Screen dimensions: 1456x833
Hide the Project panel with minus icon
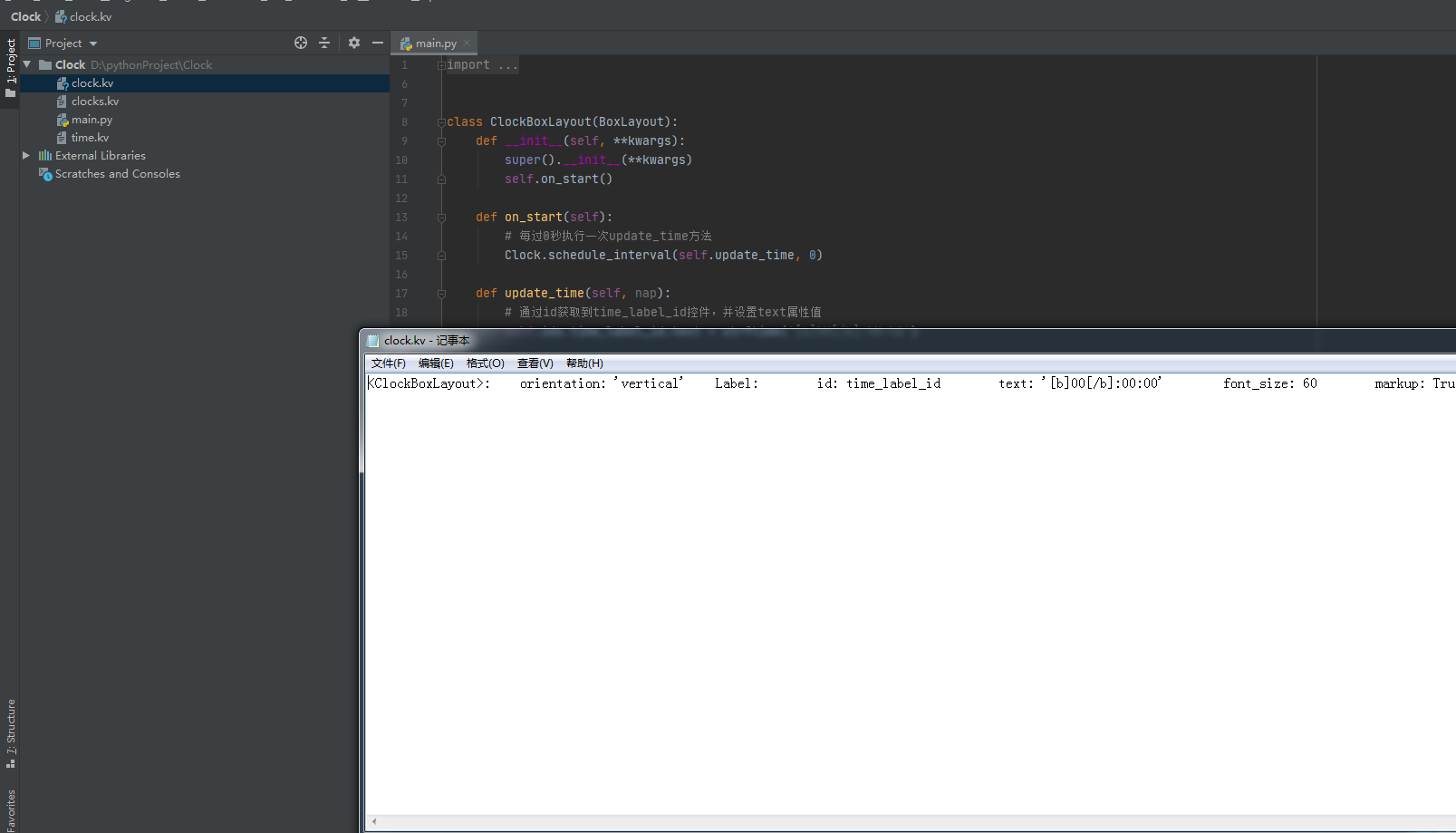click(x=378, y=43)
